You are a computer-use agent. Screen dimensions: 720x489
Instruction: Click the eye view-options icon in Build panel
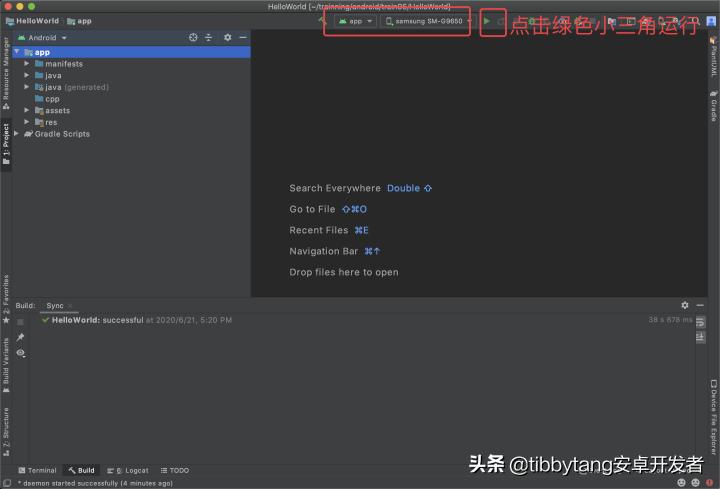point(21,353)
